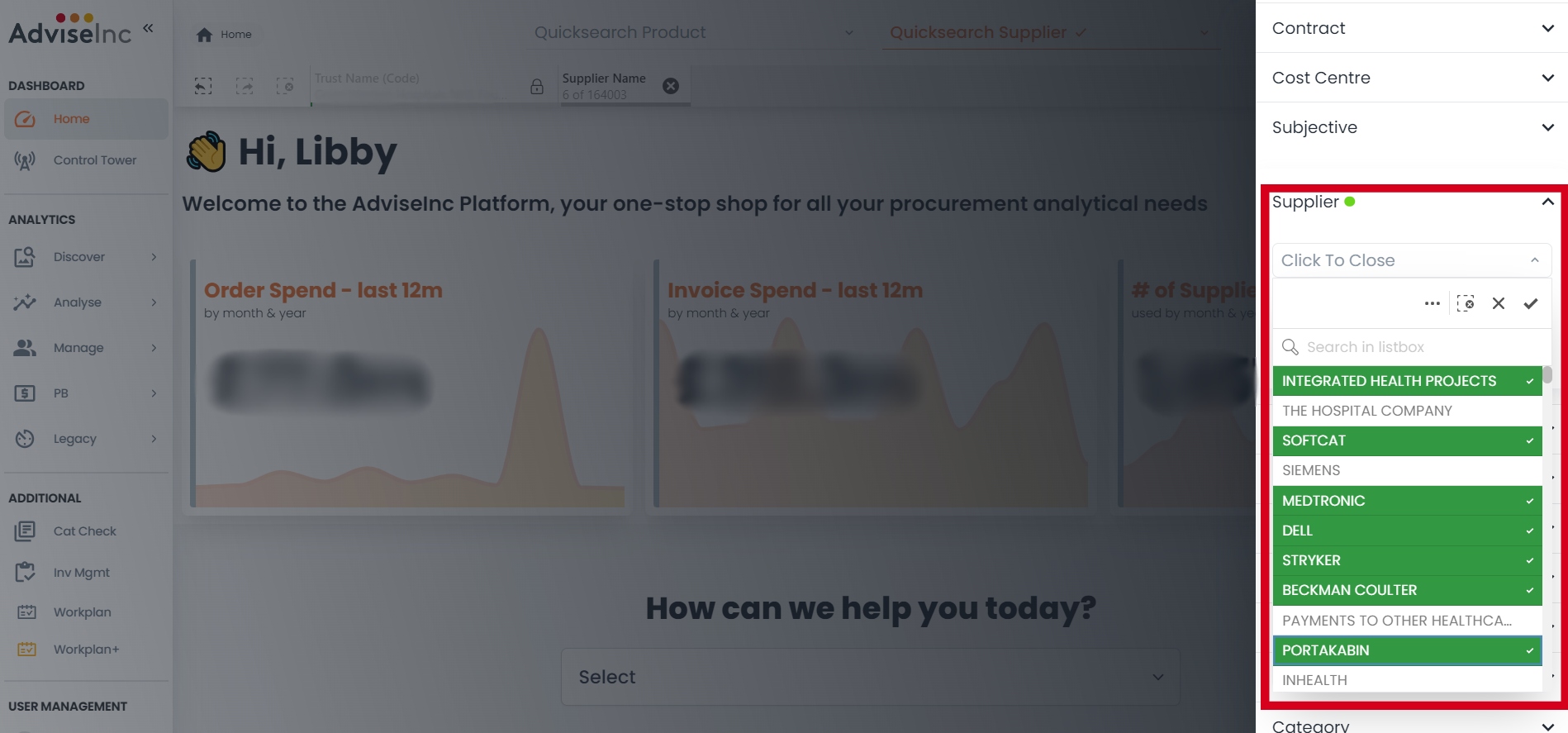Select THE HOSPITAL COMPANY supplier
The height and width of the screenshot is (733, 1568).
(x=1407, y=411)
